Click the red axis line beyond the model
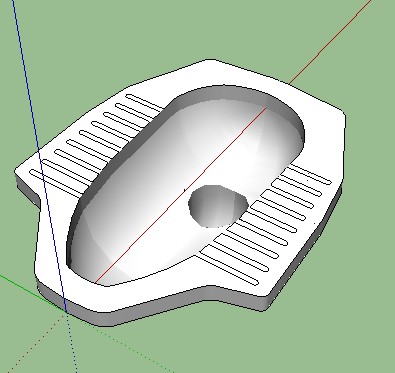 (330, 41)
